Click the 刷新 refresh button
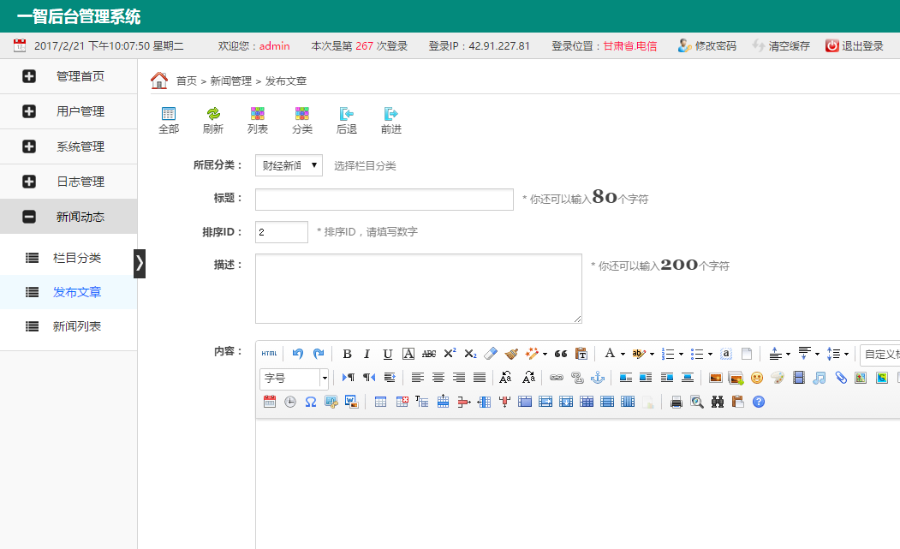 click(213, 121)
